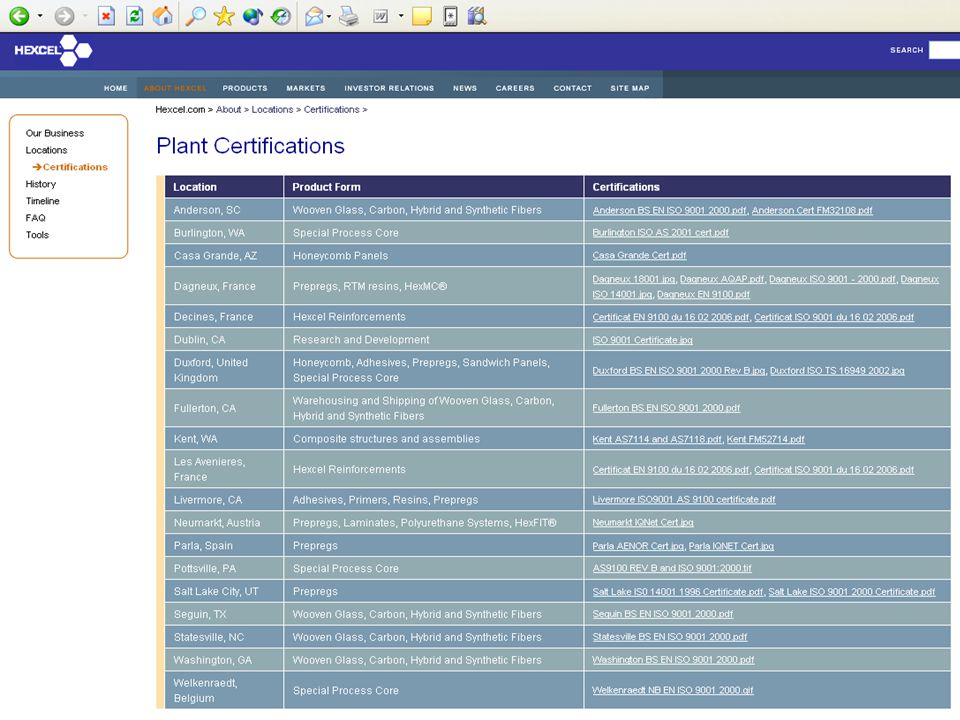Open SITE MAP navigation item
This screenshot has width=960, height=720.
(629, 88)
